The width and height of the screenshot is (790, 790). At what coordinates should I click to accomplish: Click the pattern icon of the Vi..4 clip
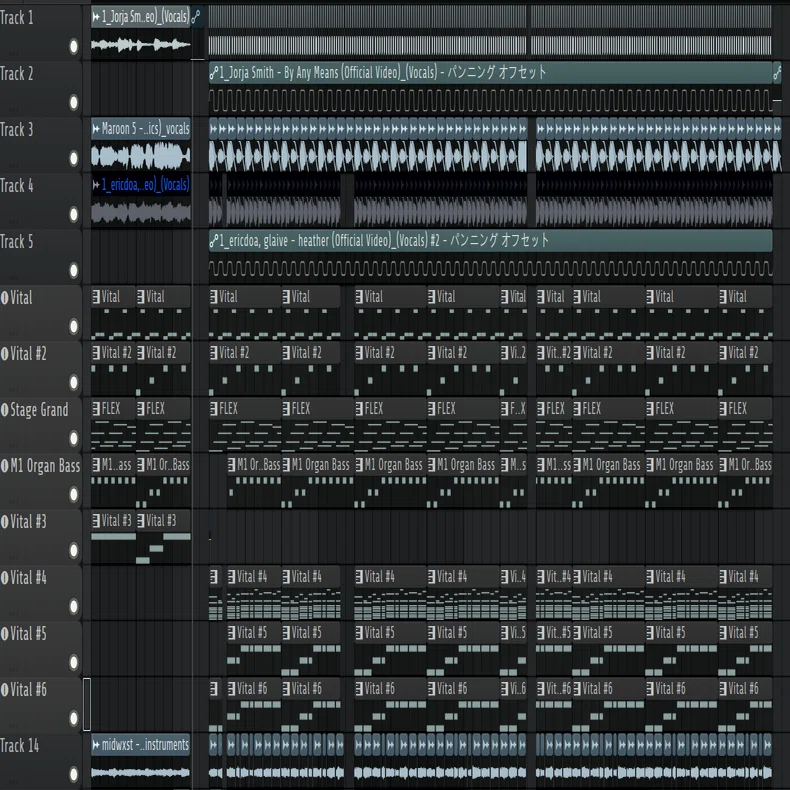(x=504, y=576)
